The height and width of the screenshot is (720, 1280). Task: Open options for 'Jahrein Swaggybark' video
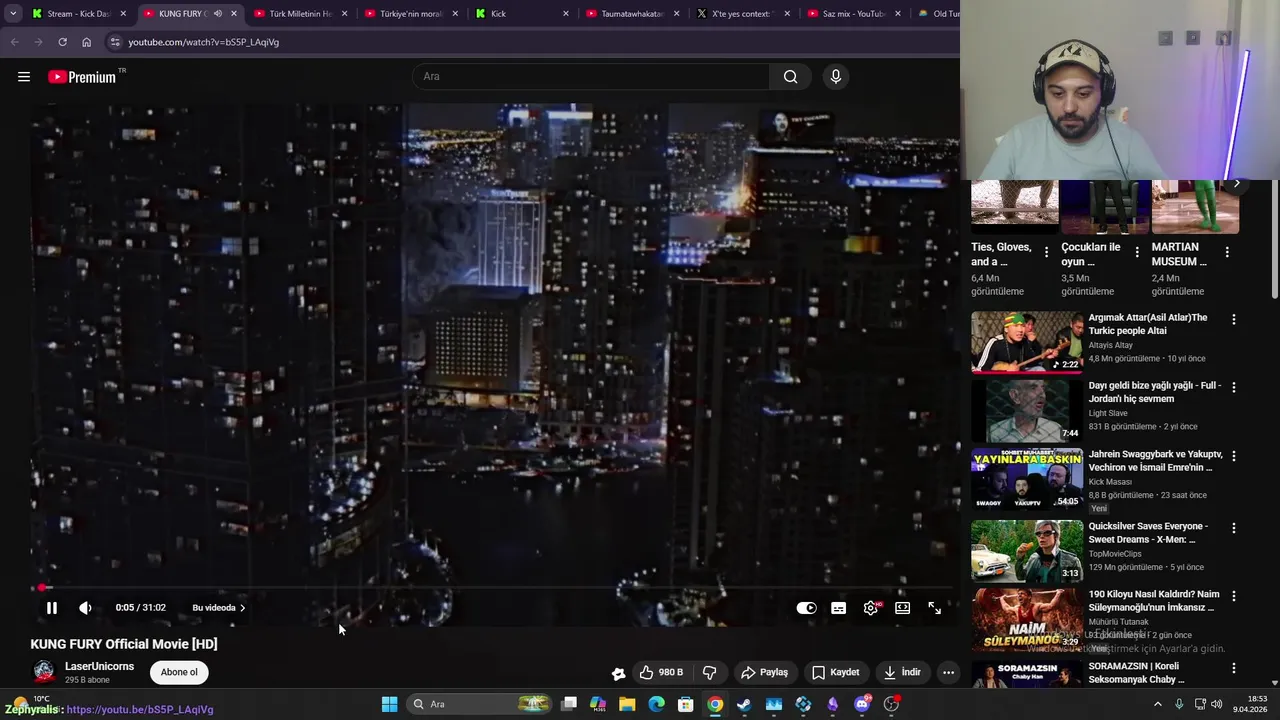(x=1234, y=456)
